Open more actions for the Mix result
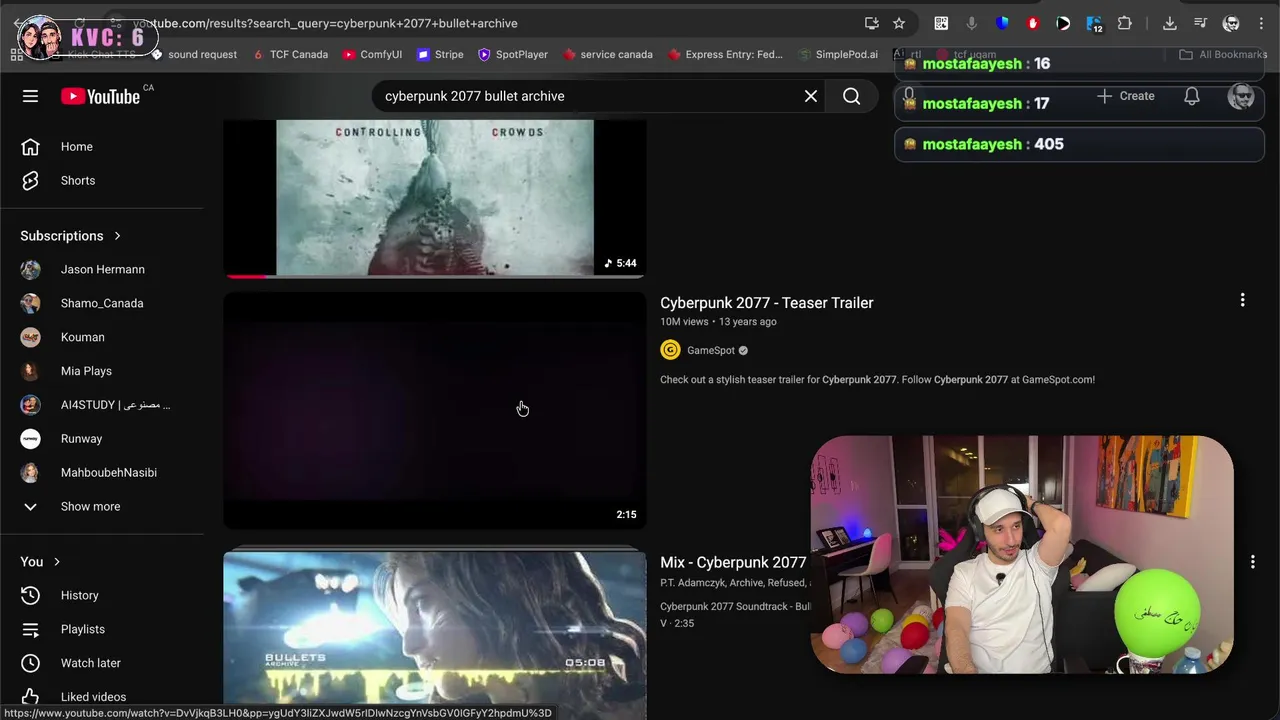The image size is (1280, 720). (1252, 563)
